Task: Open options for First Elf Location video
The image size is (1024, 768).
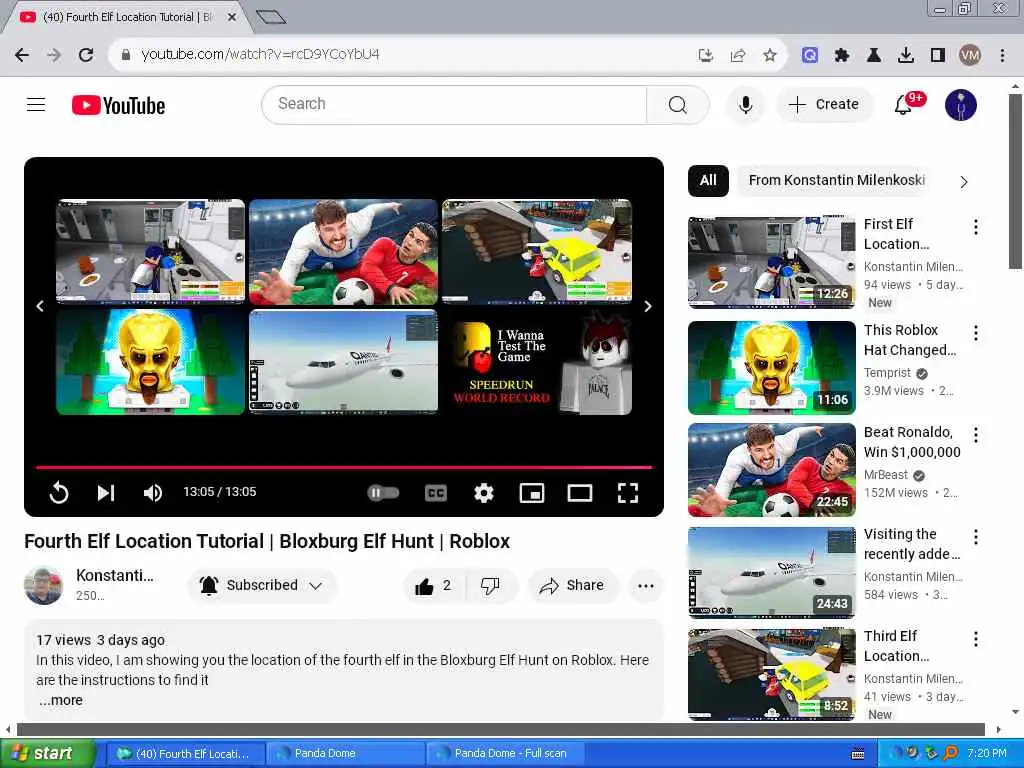Action: [976, 227]
